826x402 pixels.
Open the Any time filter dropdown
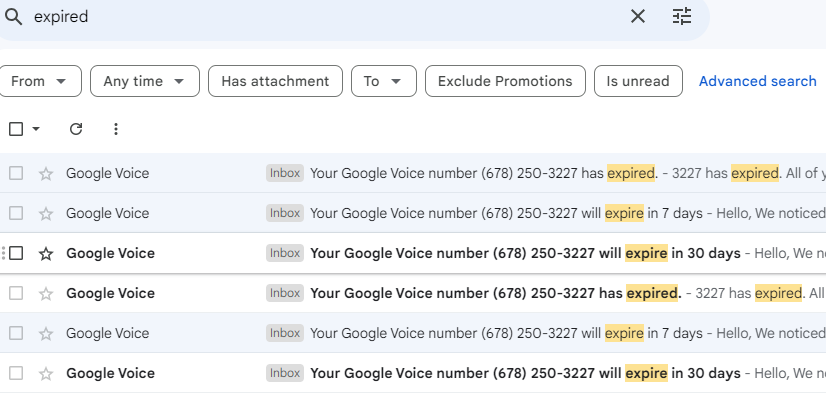click(x=145, y=81)
